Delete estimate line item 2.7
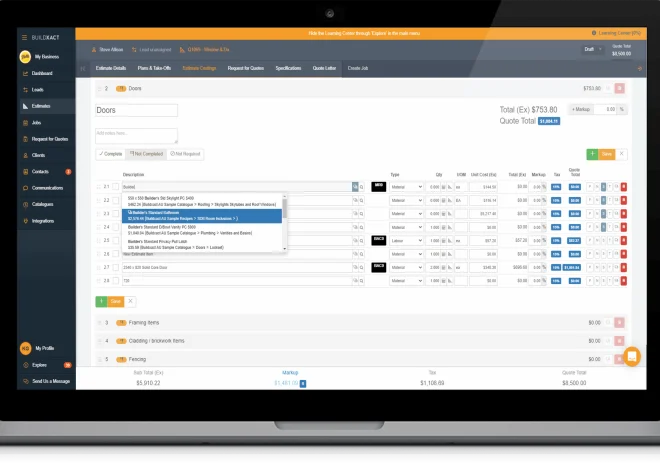Viewport: 660px width, 470px height. [624, 267]
